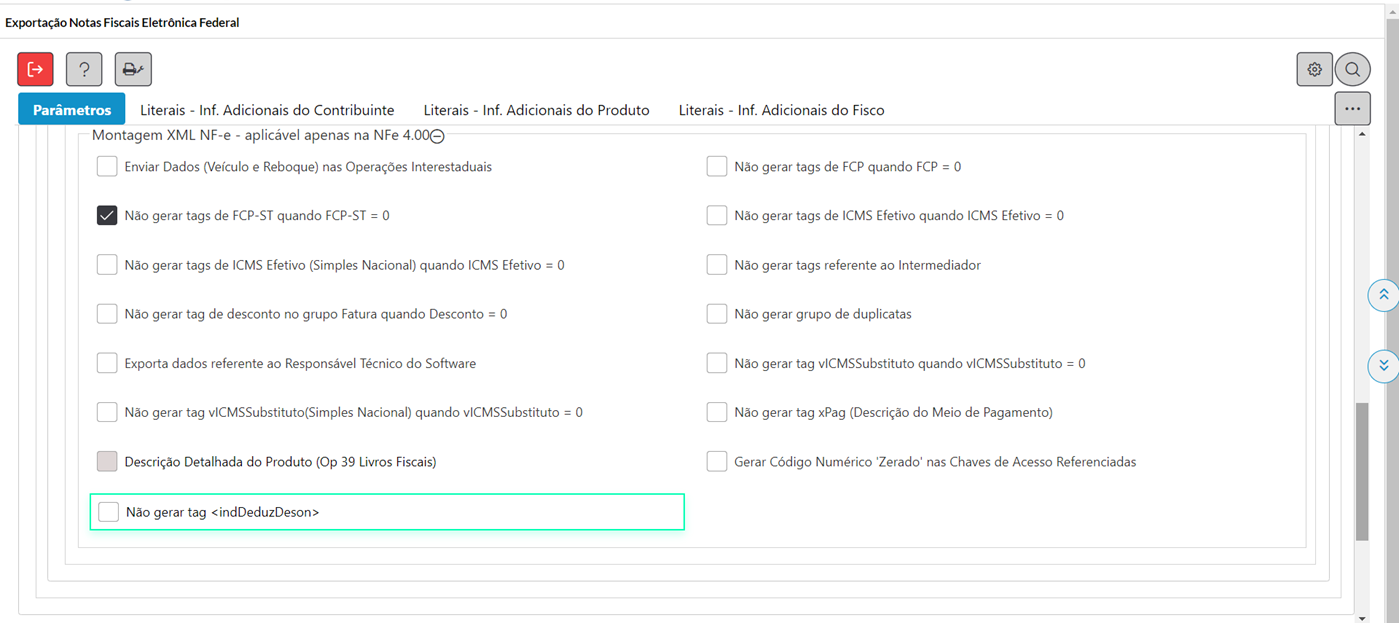Click the magnifier search icon

pyautogui.click(x=1352, y=69)
